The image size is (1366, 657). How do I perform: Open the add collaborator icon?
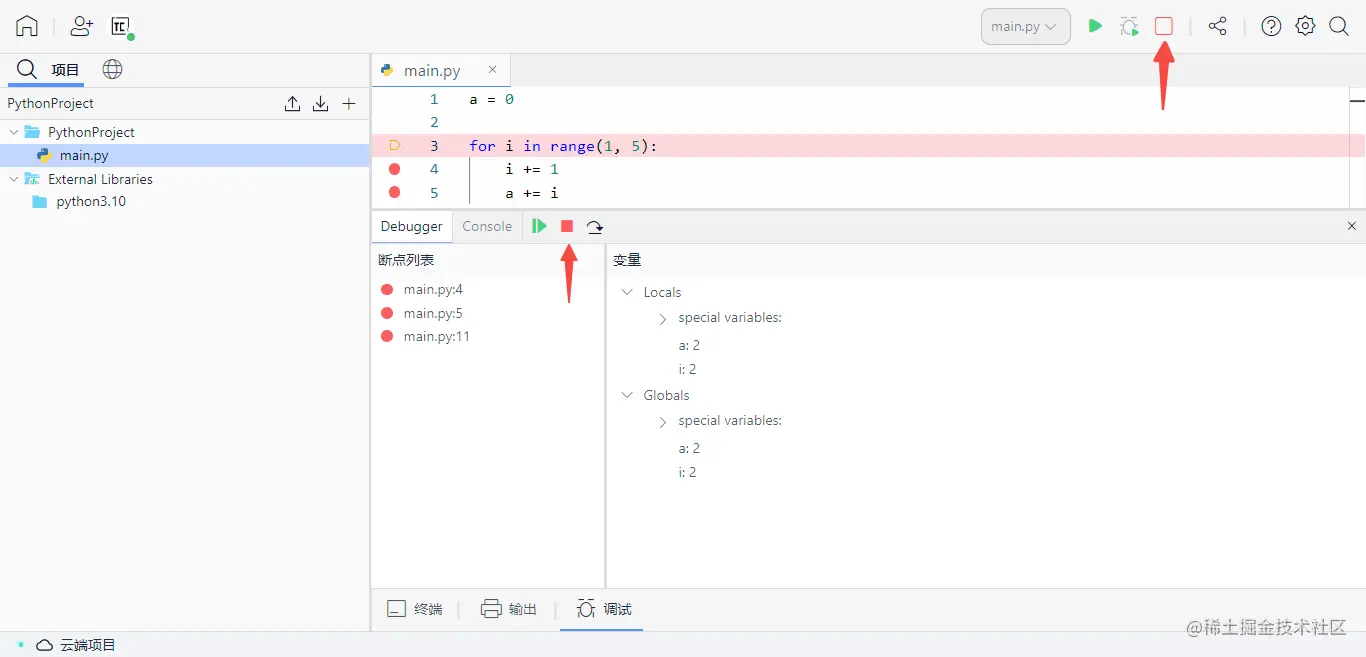coord(82,27)
